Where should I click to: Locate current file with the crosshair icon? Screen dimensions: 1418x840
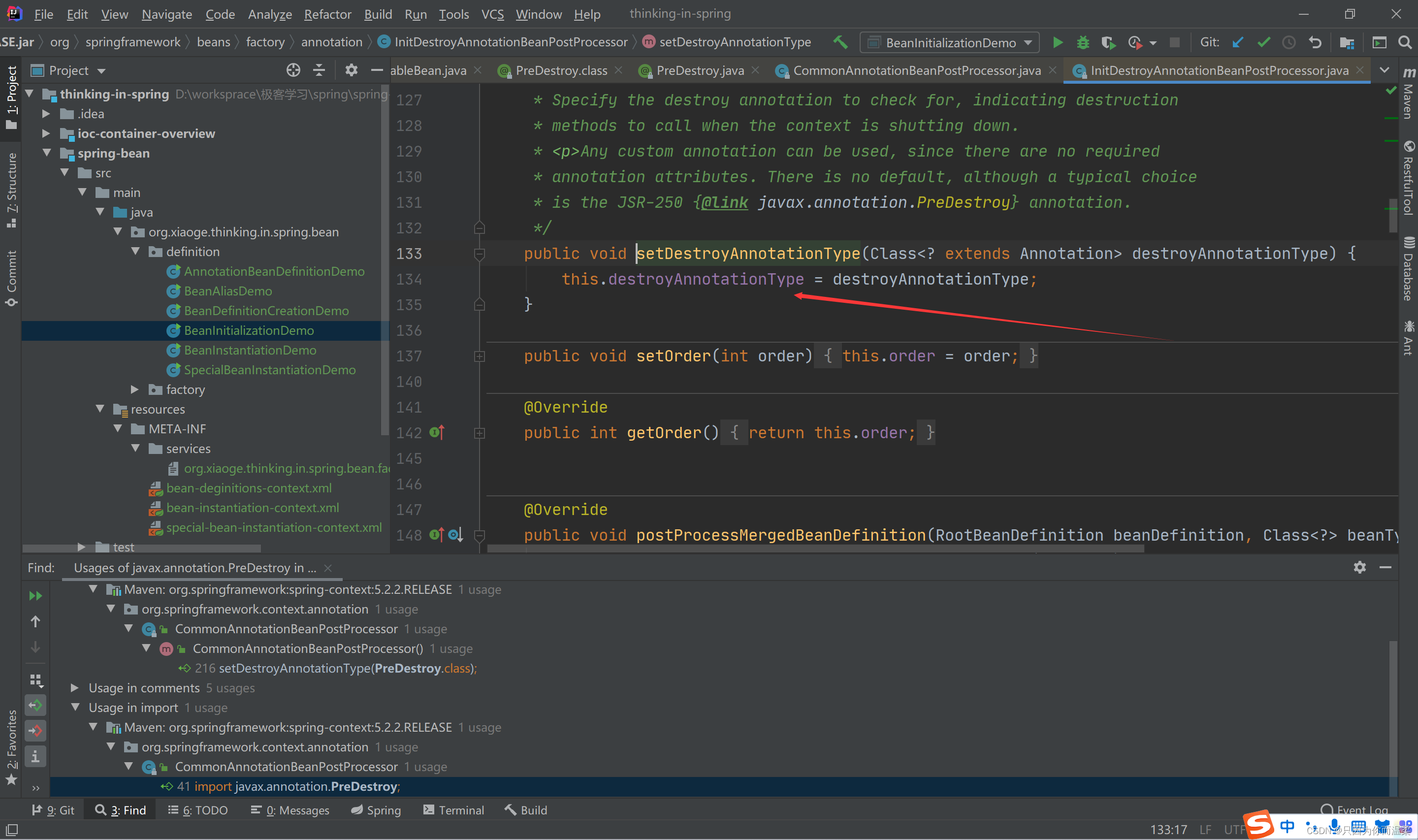click(293, 70)
